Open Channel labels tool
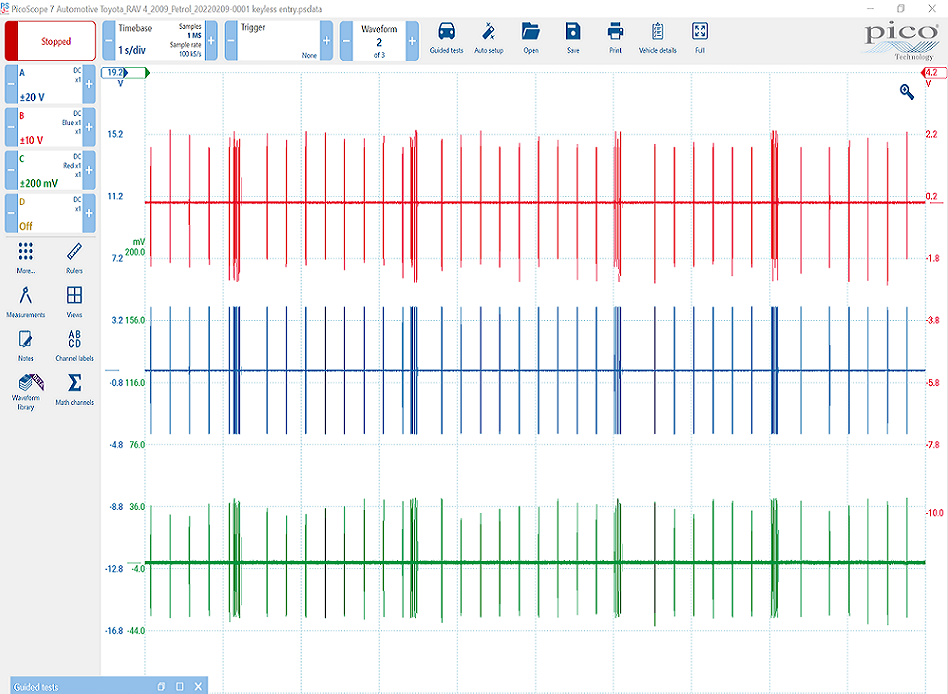 tap(73, 343)
